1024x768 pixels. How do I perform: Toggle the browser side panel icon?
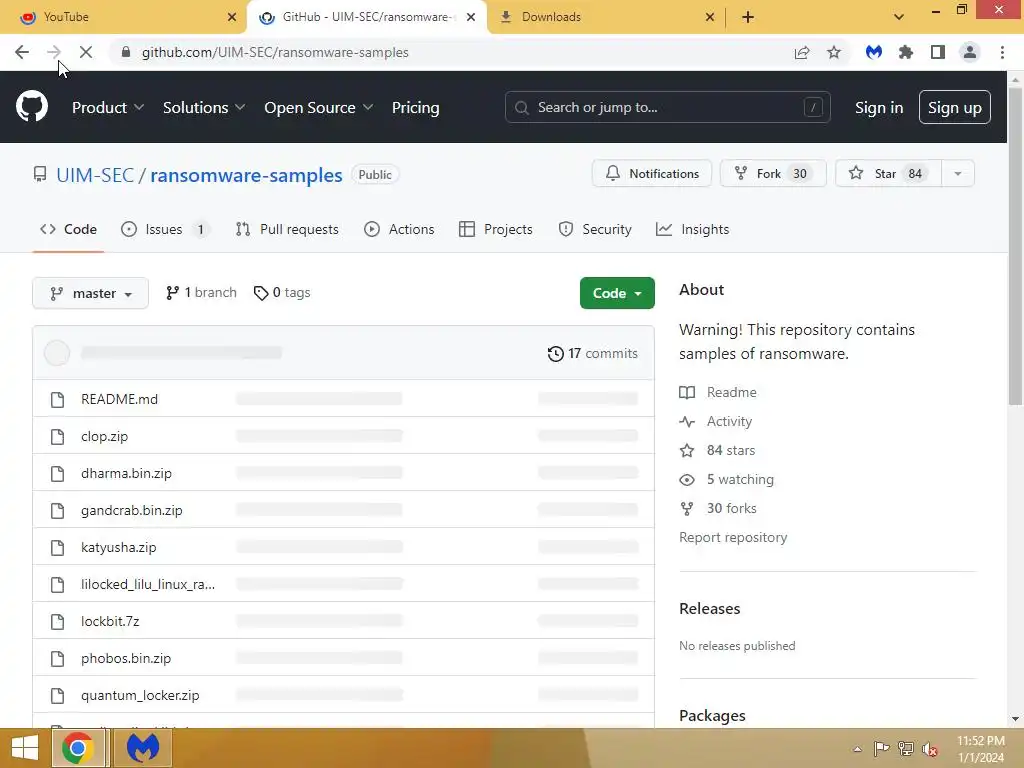point(938,52)
